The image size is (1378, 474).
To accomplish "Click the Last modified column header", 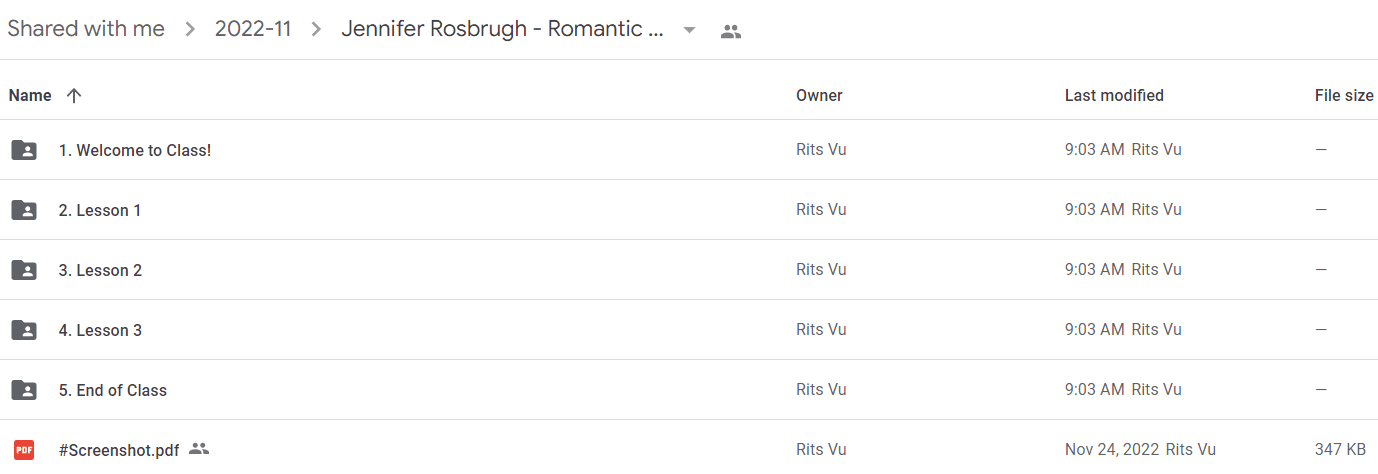I will 1114,96.
